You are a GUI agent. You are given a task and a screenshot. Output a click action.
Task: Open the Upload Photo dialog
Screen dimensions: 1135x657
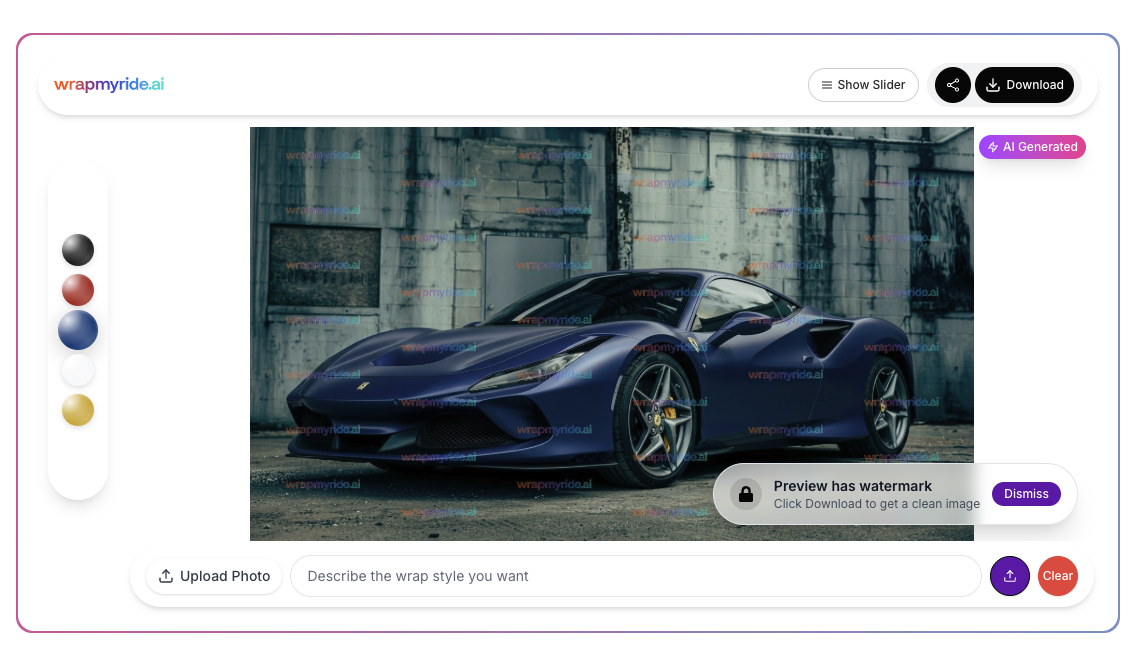[213, 576]
